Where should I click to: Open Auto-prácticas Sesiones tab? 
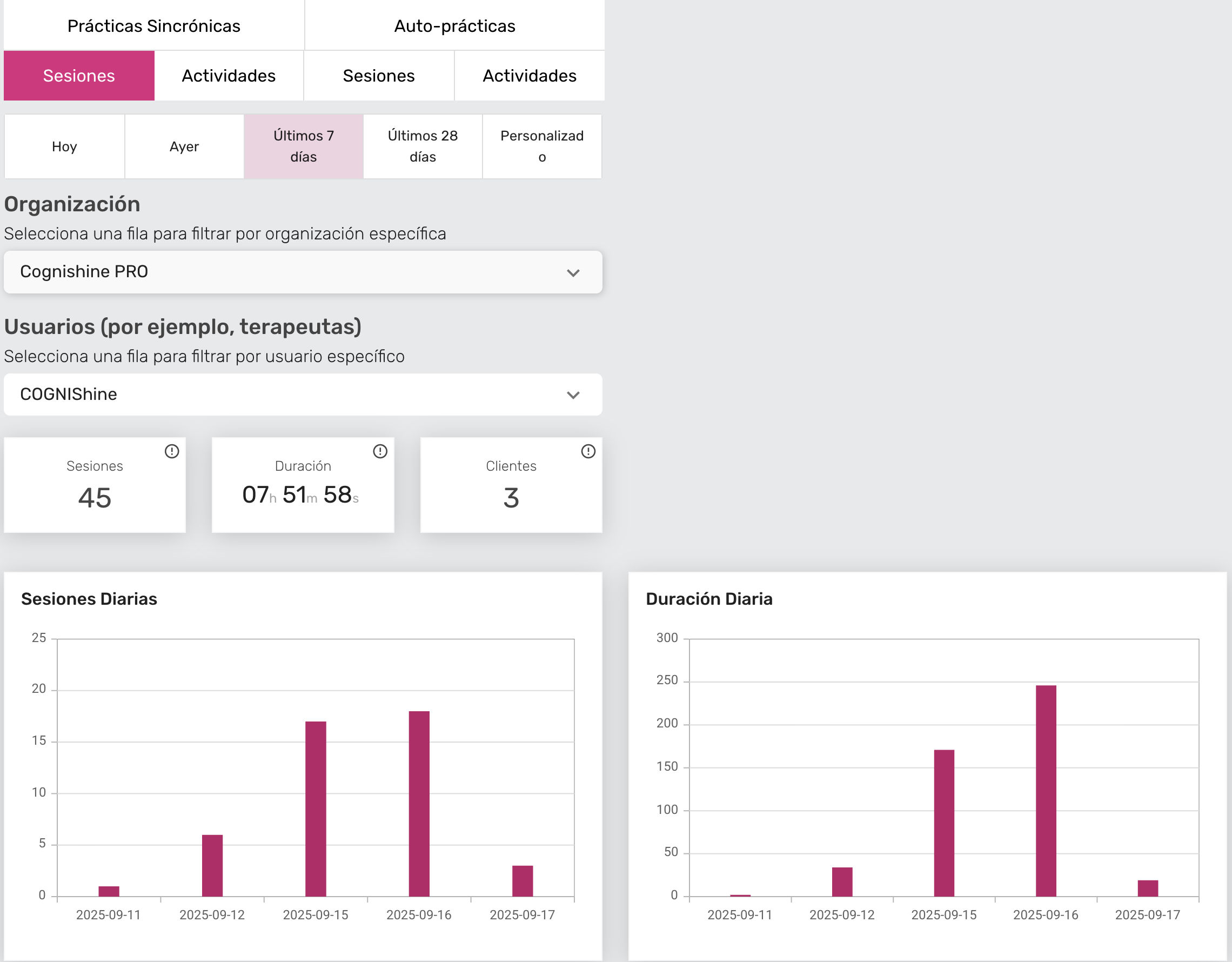(x=378, y=76)
